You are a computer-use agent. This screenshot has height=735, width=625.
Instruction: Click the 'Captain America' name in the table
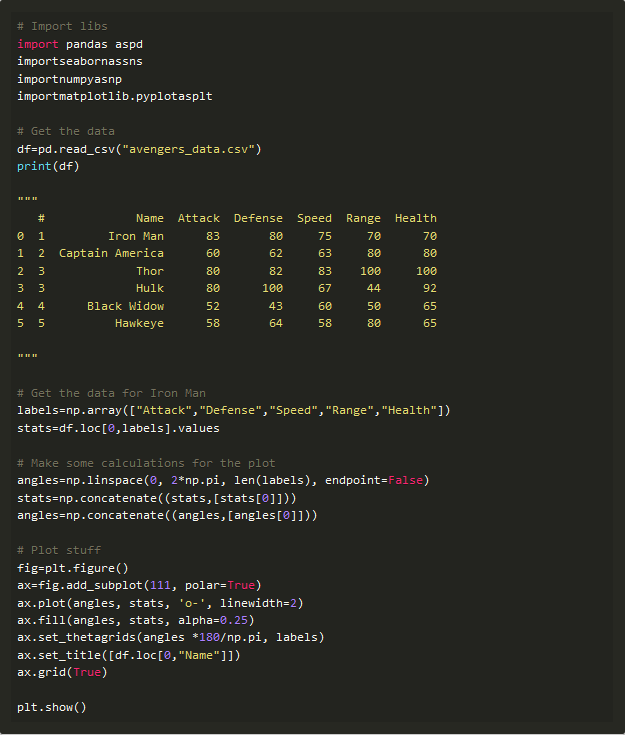[x=112, y=254]
